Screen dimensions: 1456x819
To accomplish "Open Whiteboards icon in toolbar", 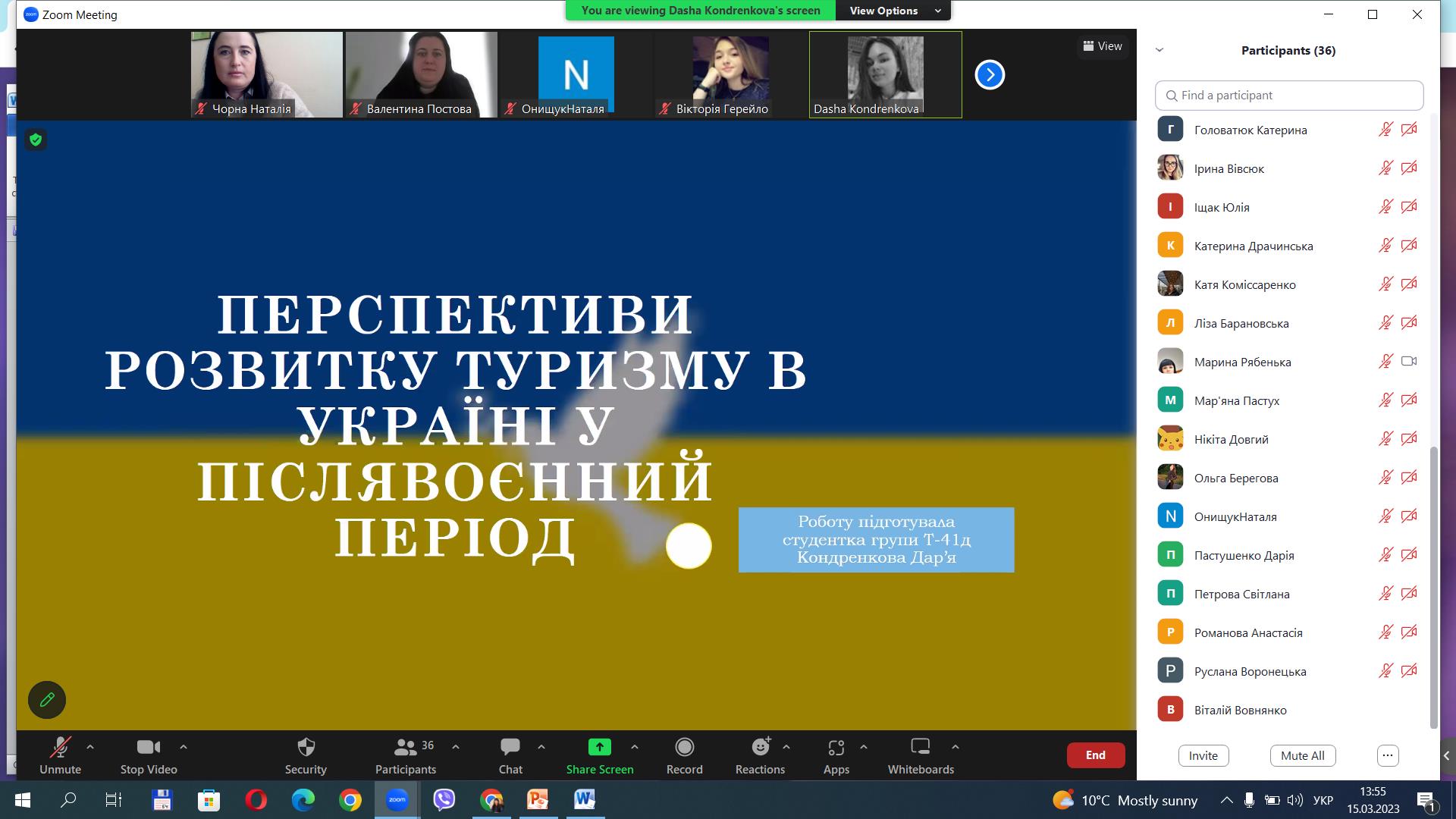I will coord(920,748).
